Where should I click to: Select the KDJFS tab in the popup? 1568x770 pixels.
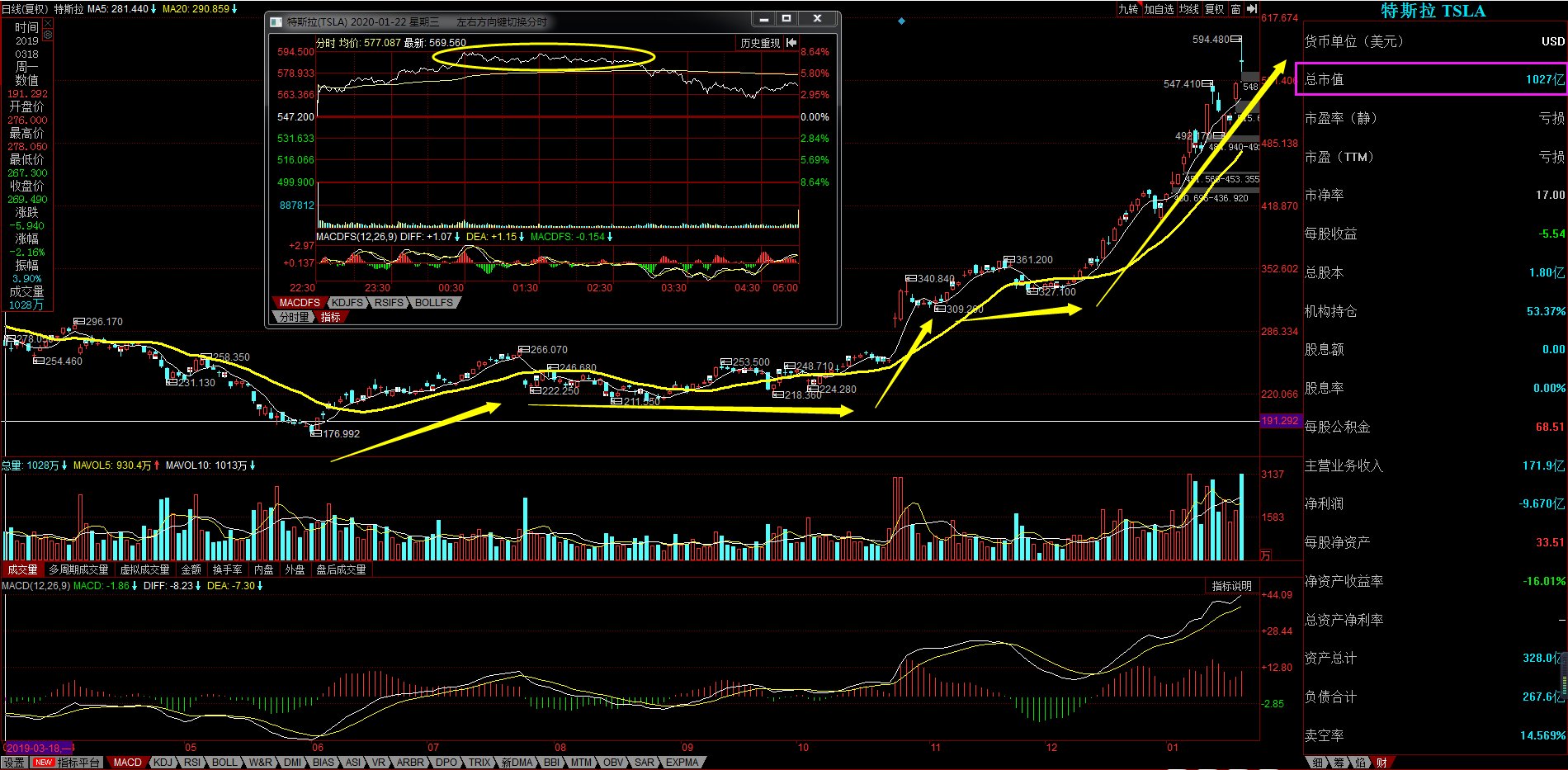tap(347, 303)
